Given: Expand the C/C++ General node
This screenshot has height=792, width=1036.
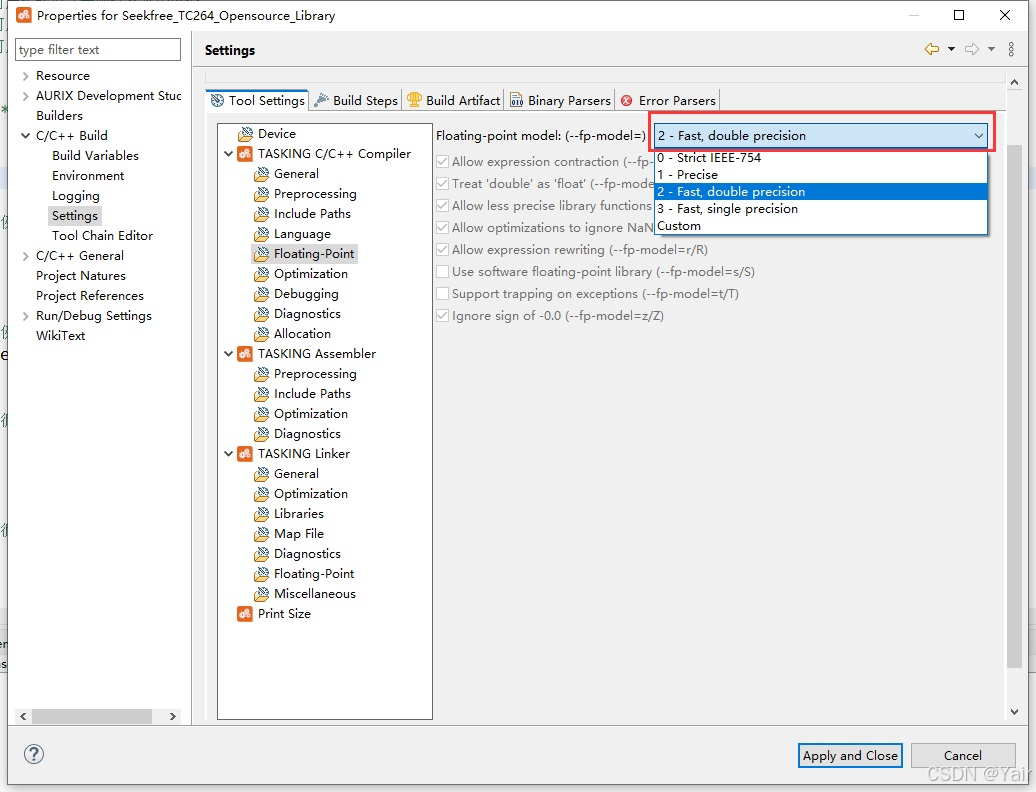Looking at the screenshot, I should [25, 256].
